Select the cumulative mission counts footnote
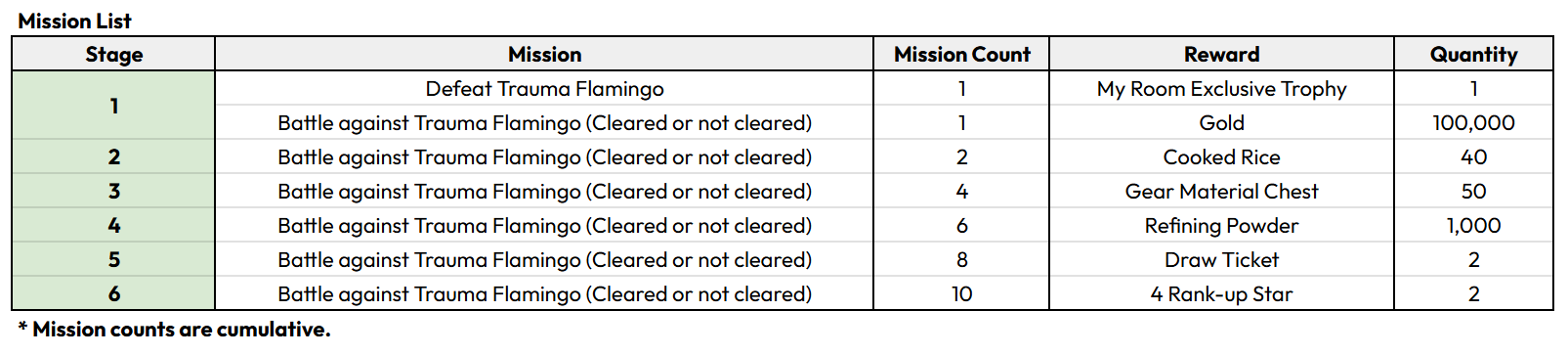This screenshot has height=355, width=1568. coord(174,330)
